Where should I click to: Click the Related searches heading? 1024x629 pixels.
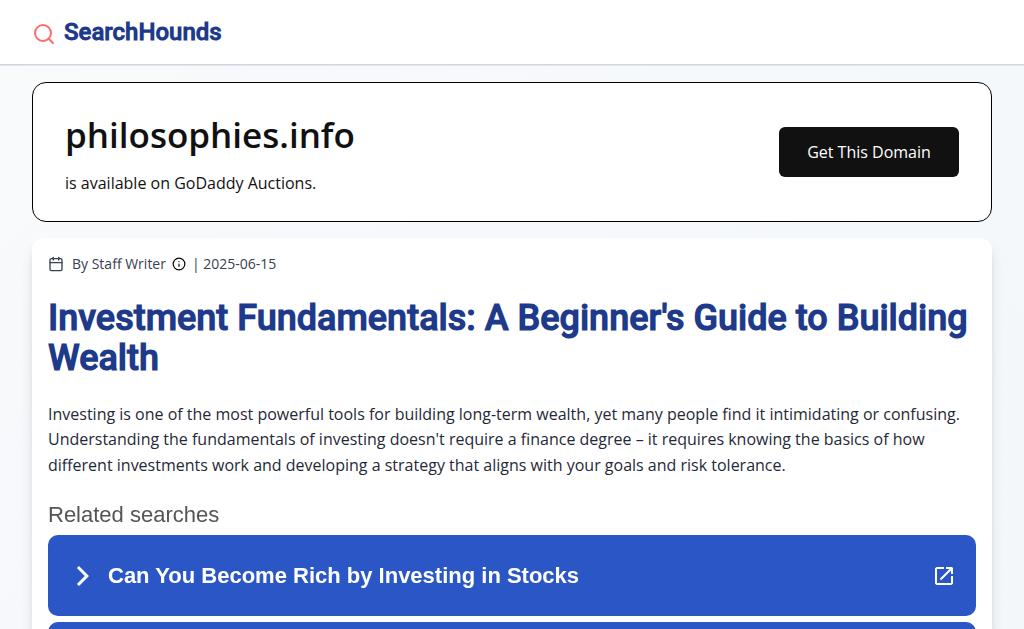[133, 514]
